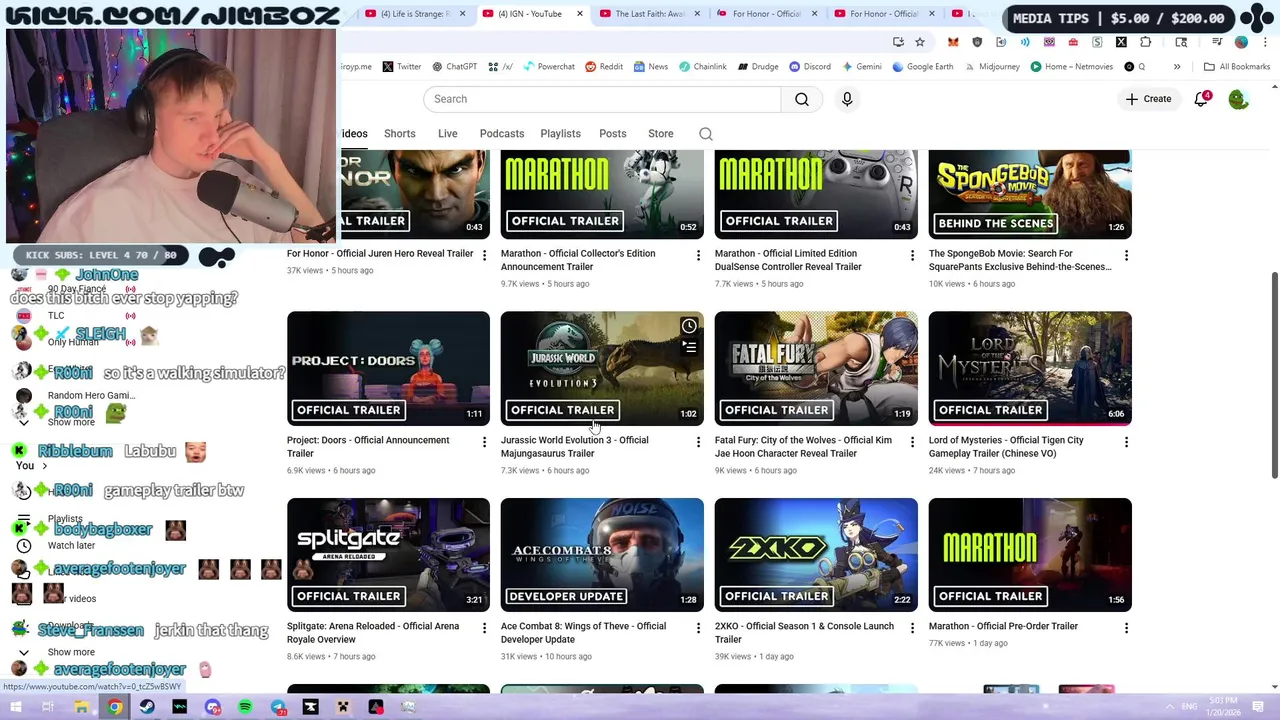Viewport: 1280px width, 720px height.
Task: Open 2XKO Season 1 thumbnail
Action: click(x=816, y=555)
